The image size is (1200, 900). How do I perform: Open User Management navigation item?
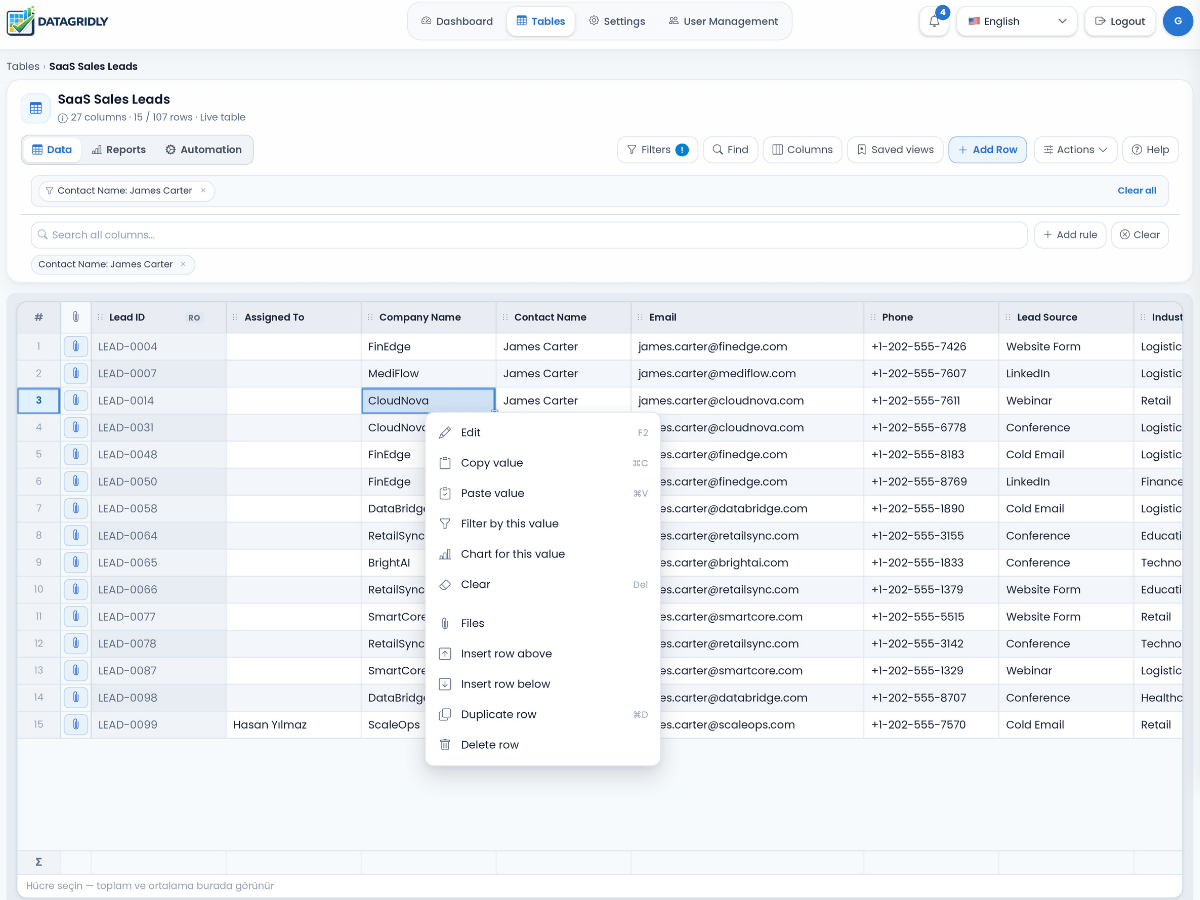click(x=723, y=21)
